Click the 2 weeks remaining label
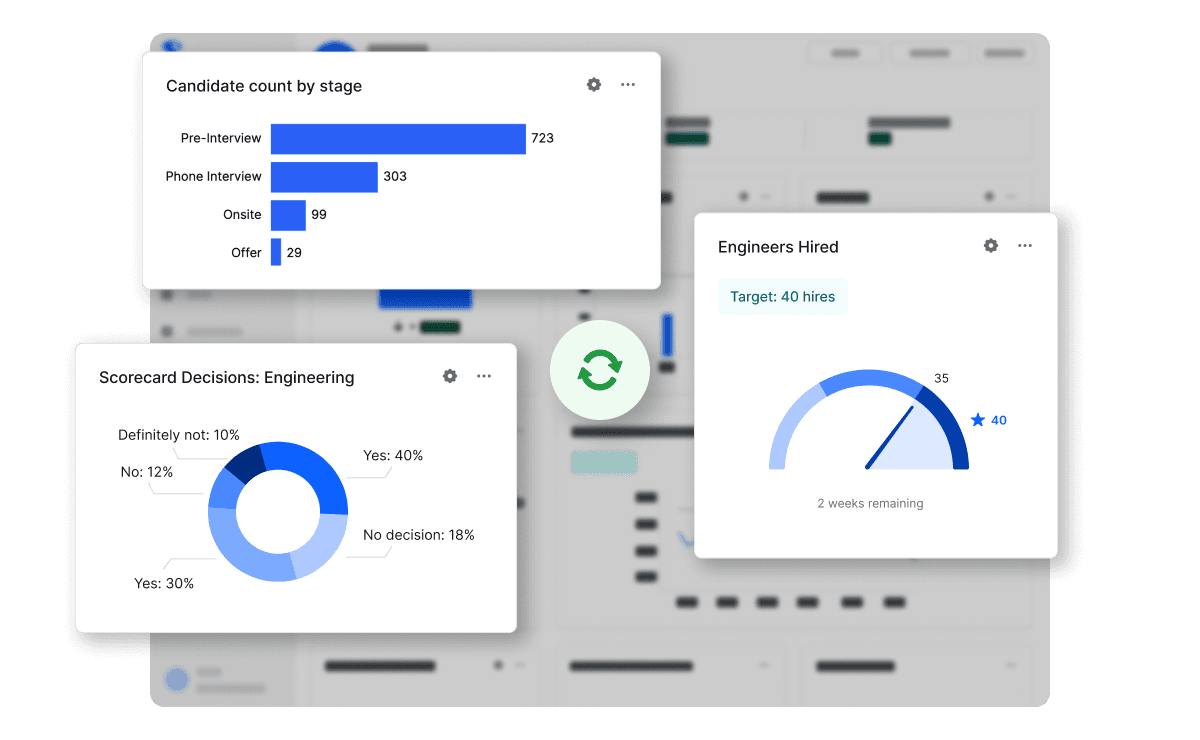 coord(869,503)
